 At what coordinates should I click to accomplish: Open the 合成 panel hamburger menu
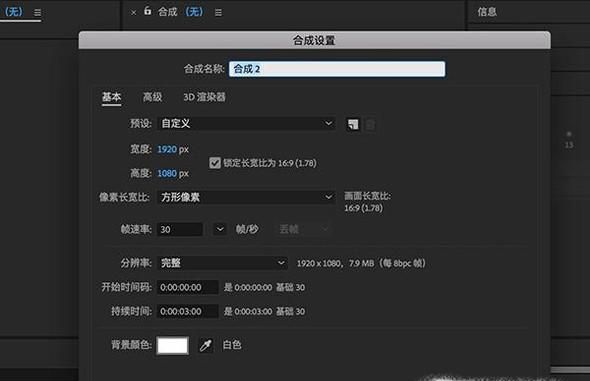218,13
